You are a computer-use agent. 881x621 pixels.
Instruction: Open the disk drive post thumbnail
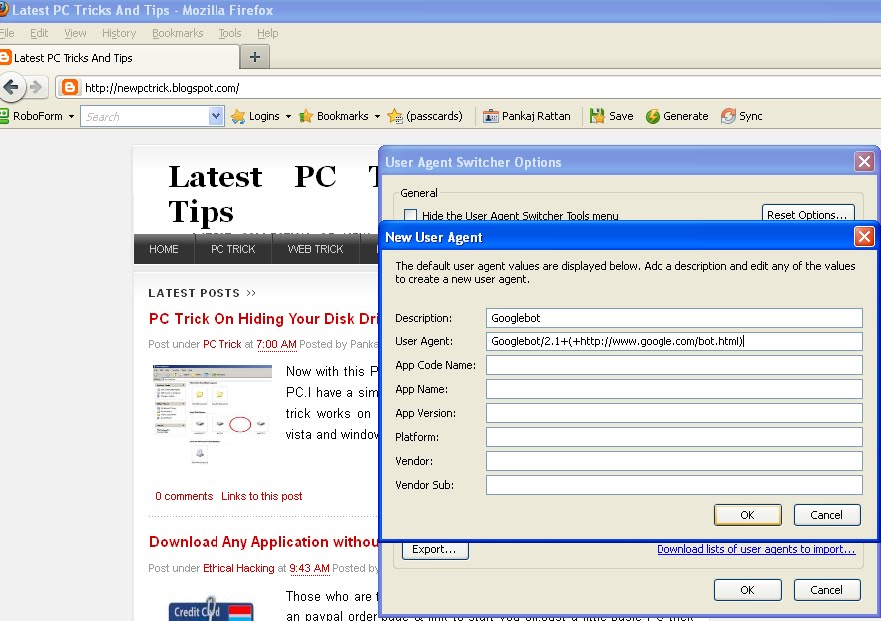pos(212,413)
